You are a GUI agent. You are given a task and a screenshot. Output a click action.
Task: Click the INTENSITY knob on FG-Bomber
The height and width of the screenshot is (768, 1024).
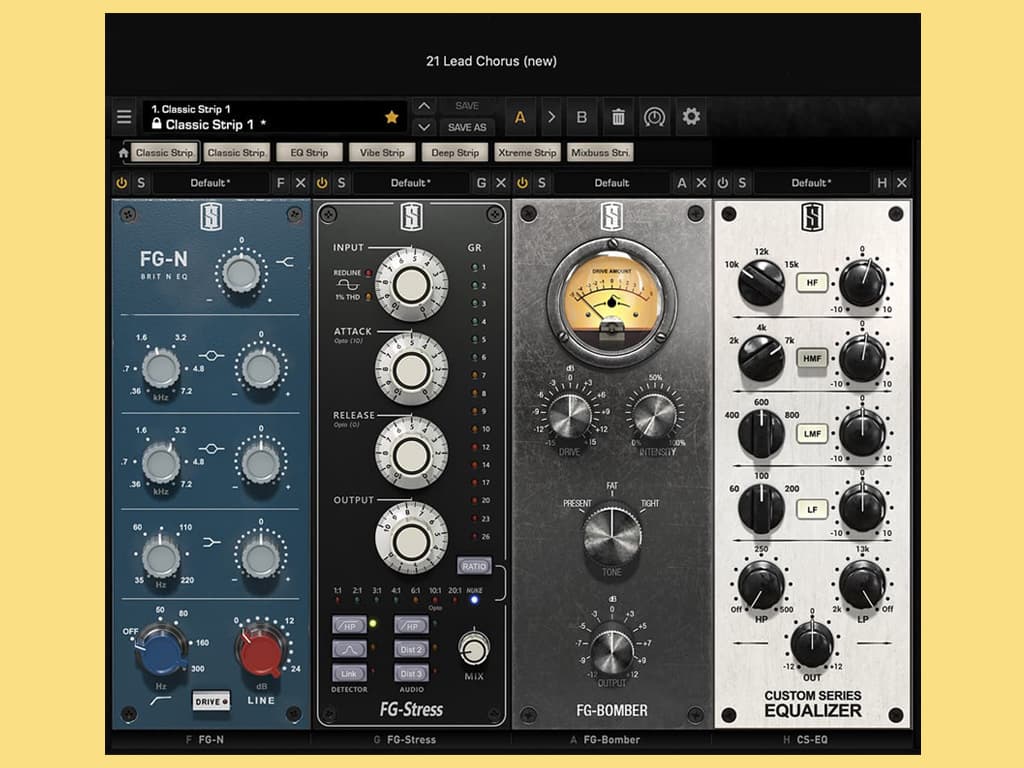654,415
